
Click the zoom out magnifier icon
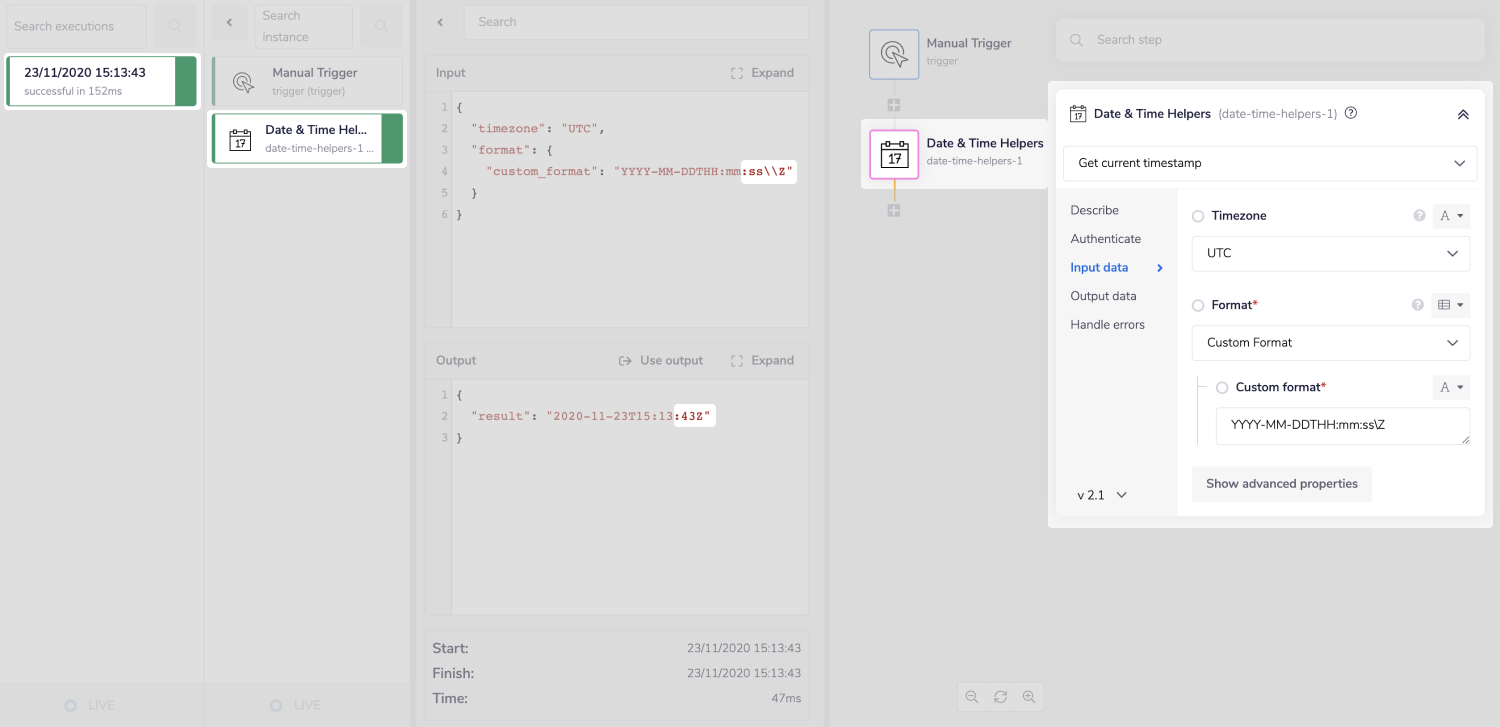[971, 697]
